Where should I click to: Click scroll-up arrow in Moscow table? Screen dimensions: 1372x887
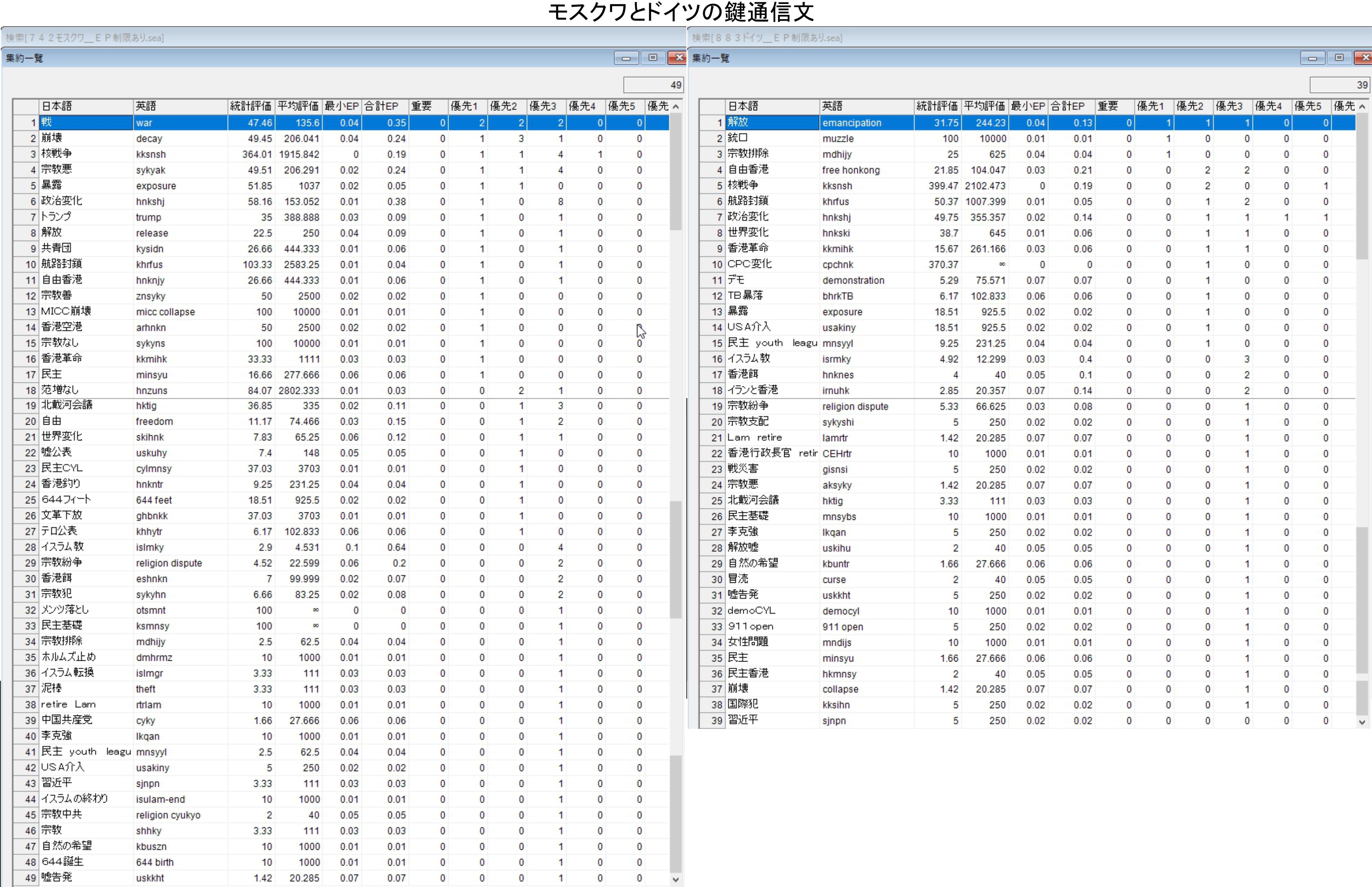[x=676, y=106]
